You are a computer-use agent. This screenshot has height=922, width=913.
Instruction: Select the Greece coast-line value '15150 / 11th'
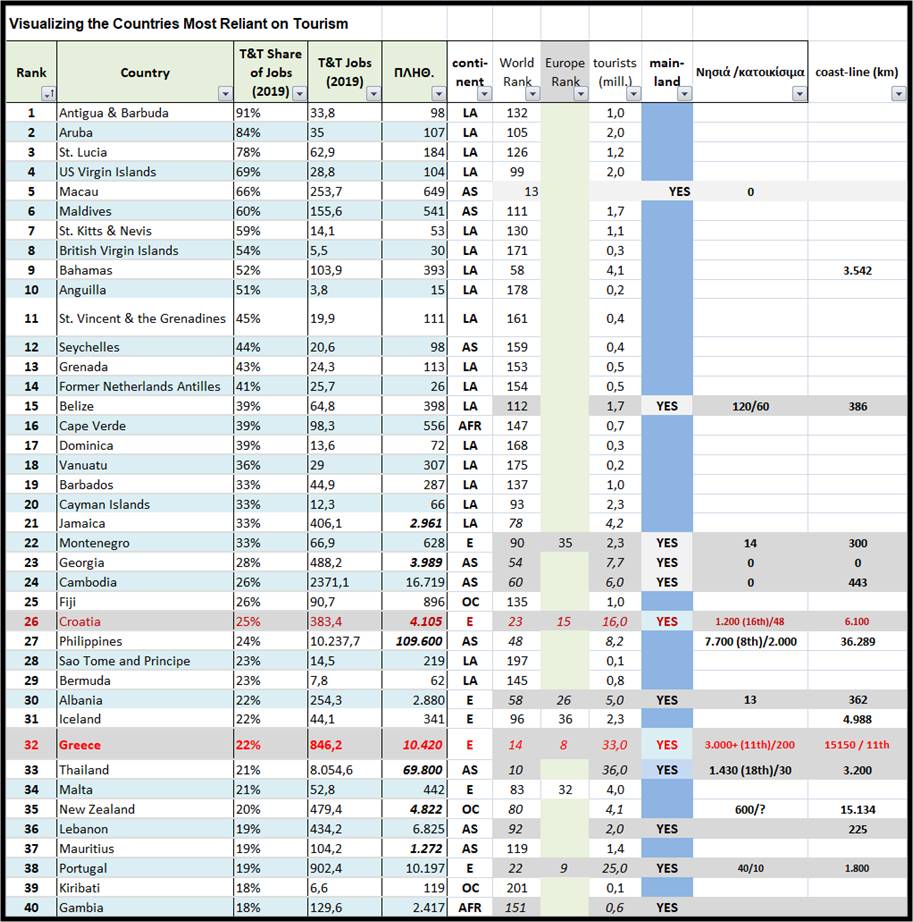(857, 745)
